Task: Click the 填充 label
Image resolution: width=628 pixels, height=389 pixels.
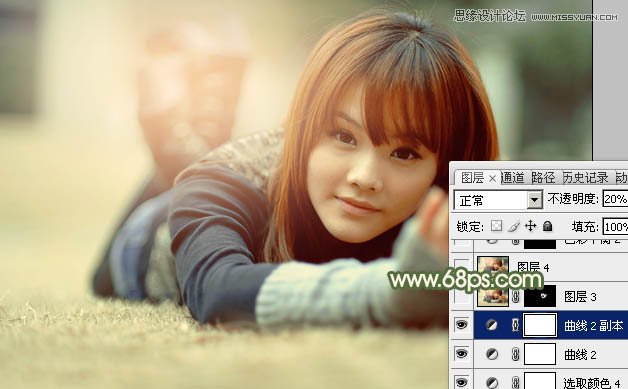Action: [x=585, y=227]
